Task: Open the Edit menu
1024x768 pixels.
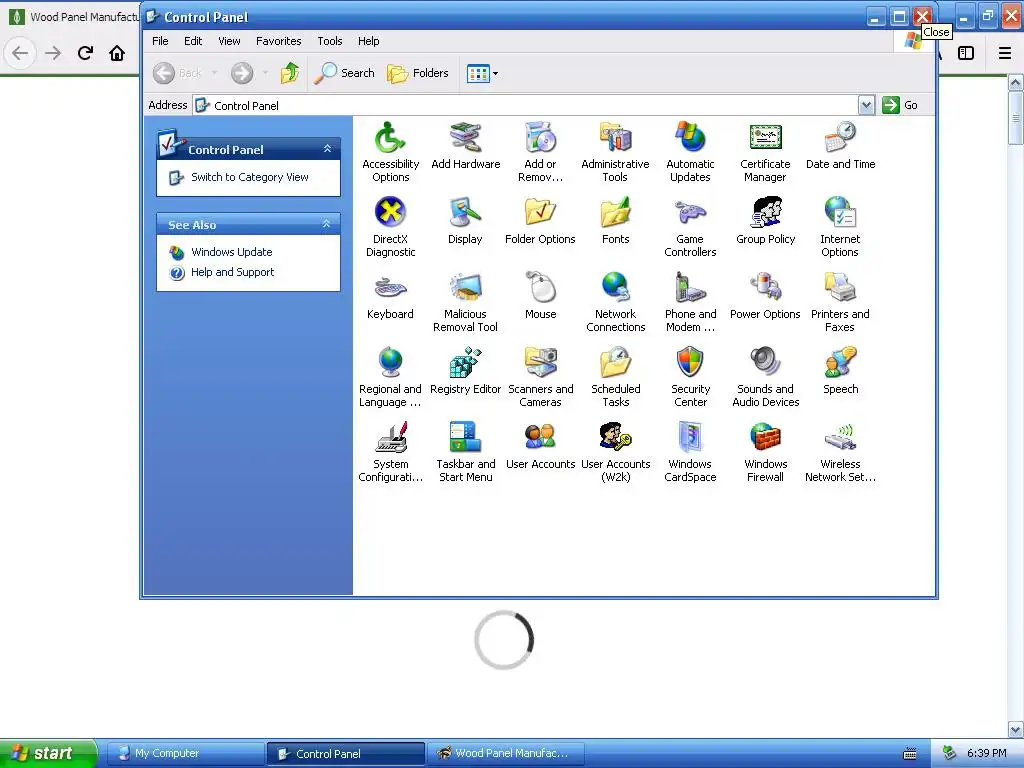Action: [193, 41]
